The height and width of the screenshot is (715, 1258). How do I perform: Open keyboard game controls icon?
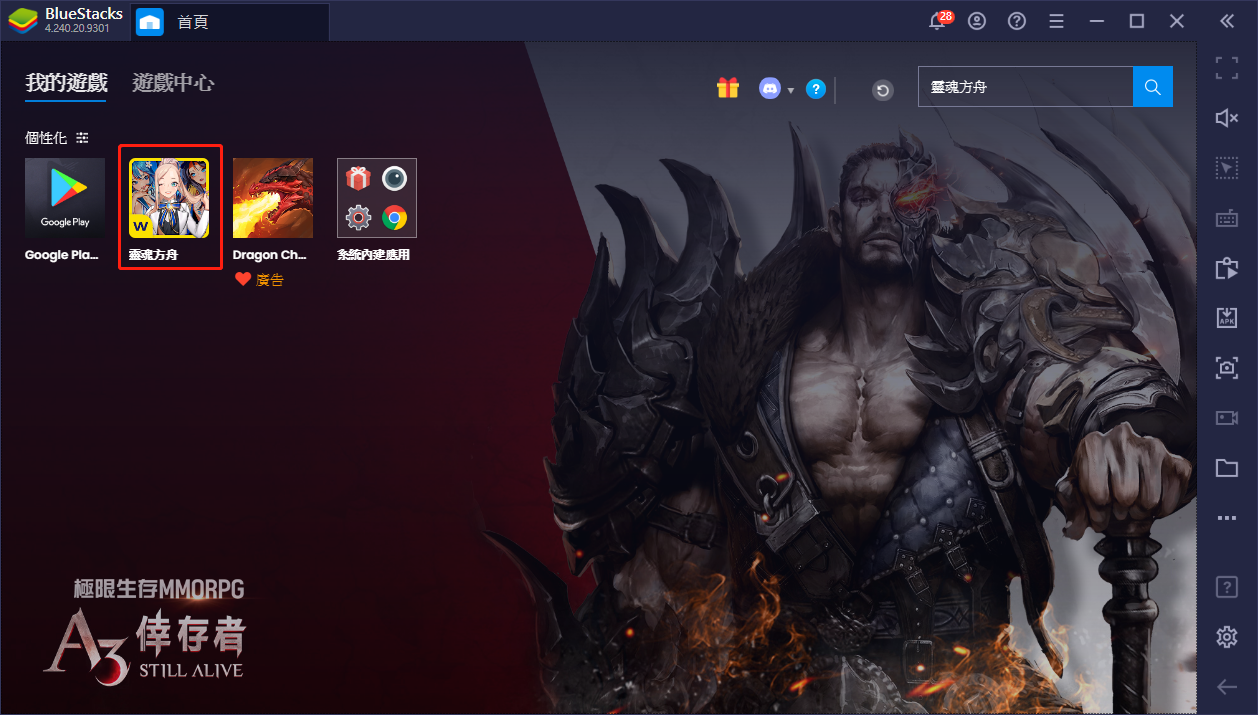tap(1227, 218)
